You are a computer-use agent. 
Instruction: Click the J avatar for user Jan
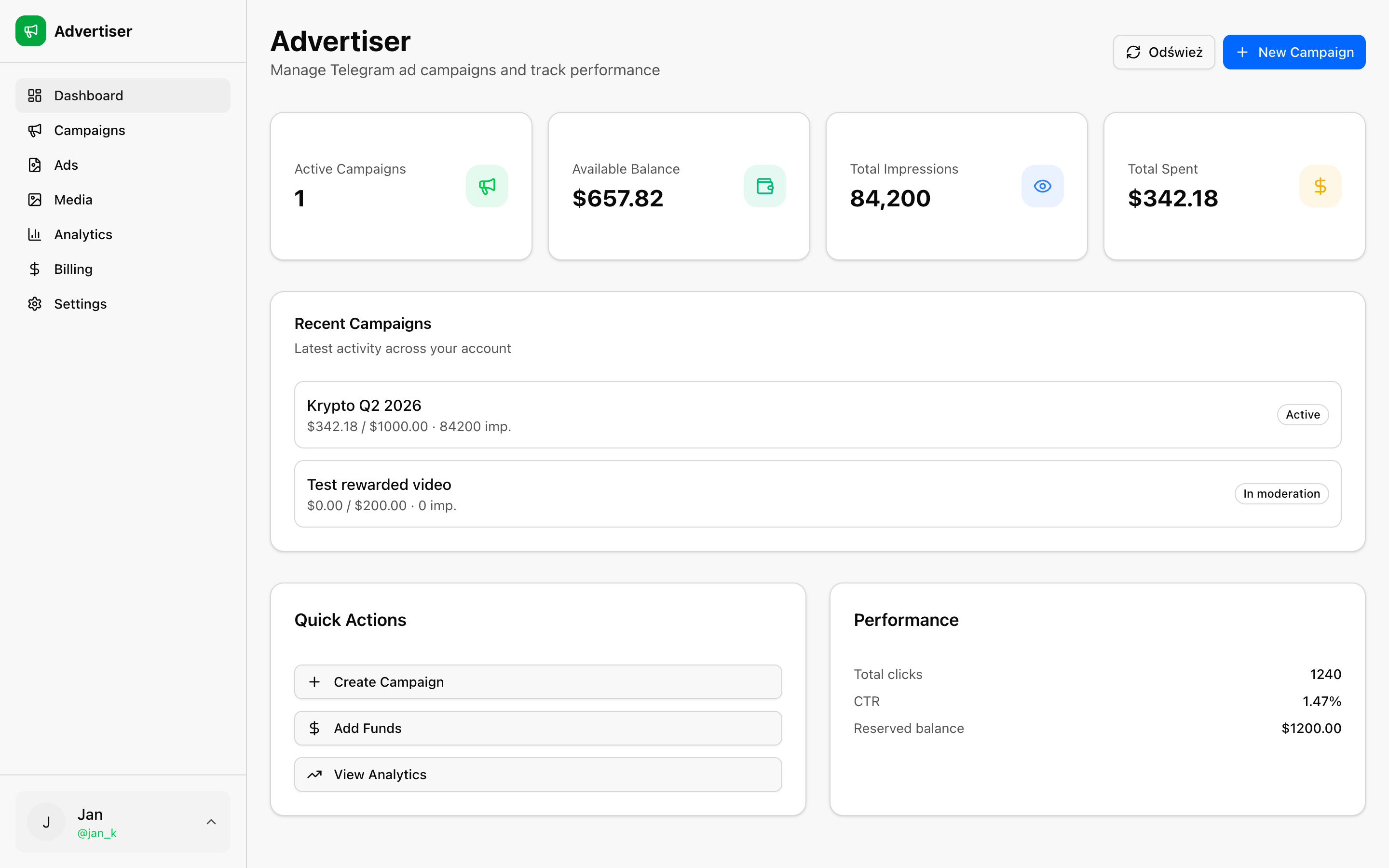pos(46,822)
